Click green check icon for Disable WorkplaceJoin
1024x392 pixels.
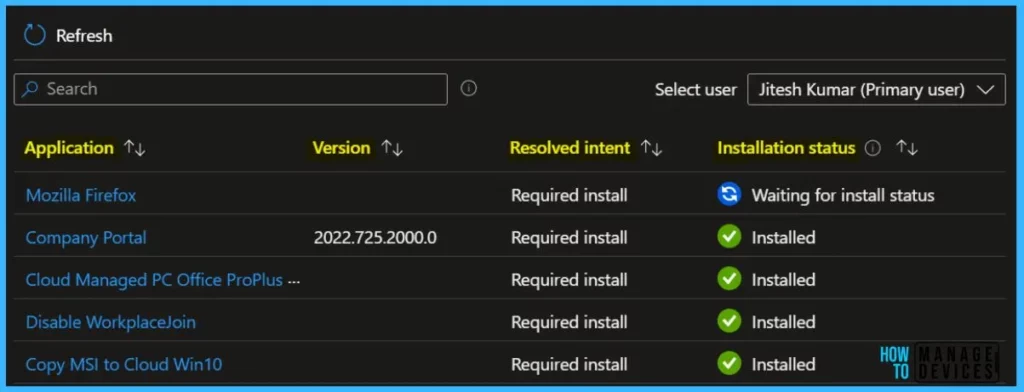coord(729,321)
